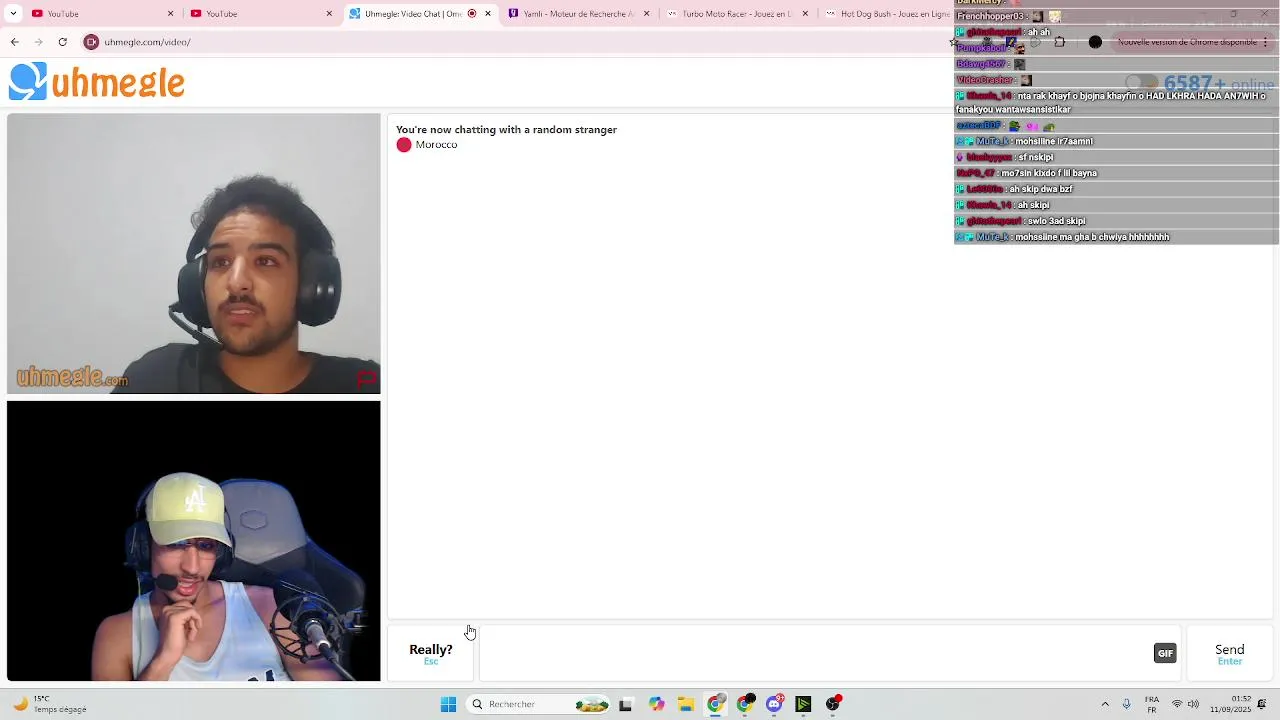Click the browser forward arrow
Image resolution: width=1280 pixels, height=720 pixels.
tap(38, 42)
